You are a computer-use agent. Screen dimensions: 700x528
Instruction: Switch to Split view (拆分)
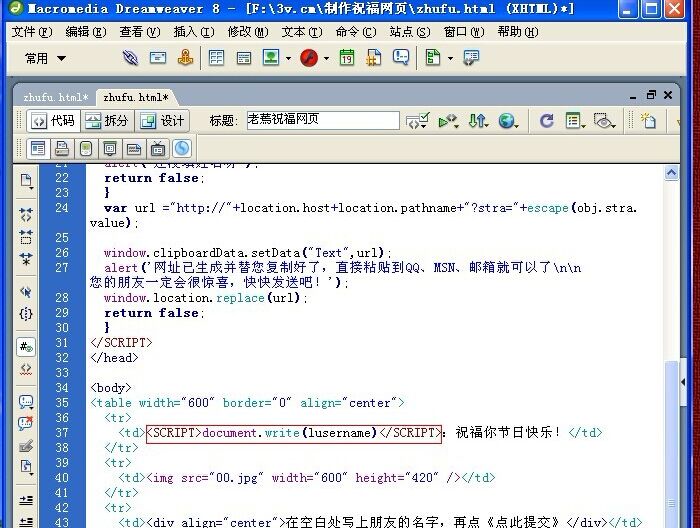[107, 121]
